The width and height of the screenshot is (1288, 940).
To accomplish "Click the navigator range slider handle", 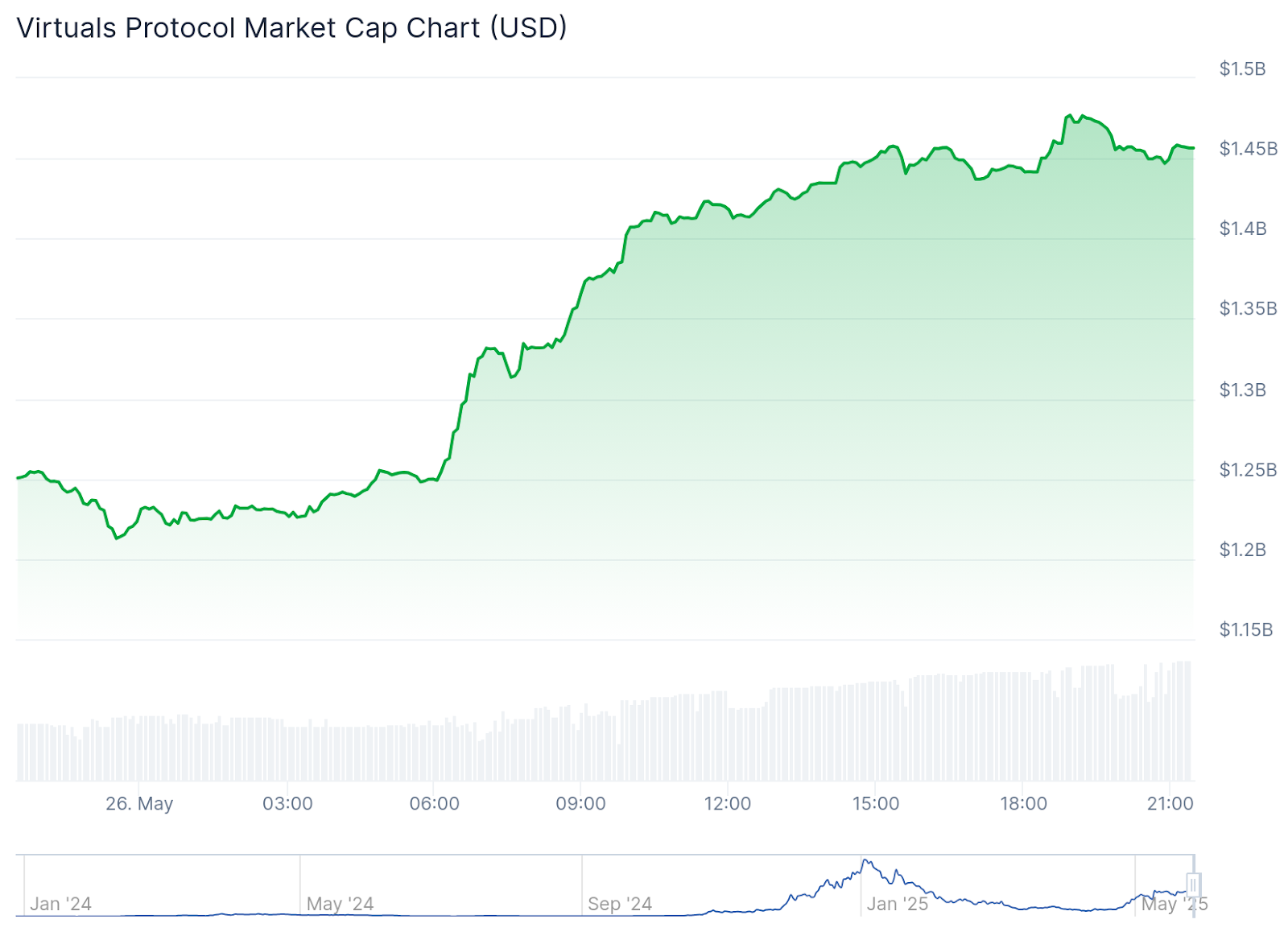I will pos(1193,885).
